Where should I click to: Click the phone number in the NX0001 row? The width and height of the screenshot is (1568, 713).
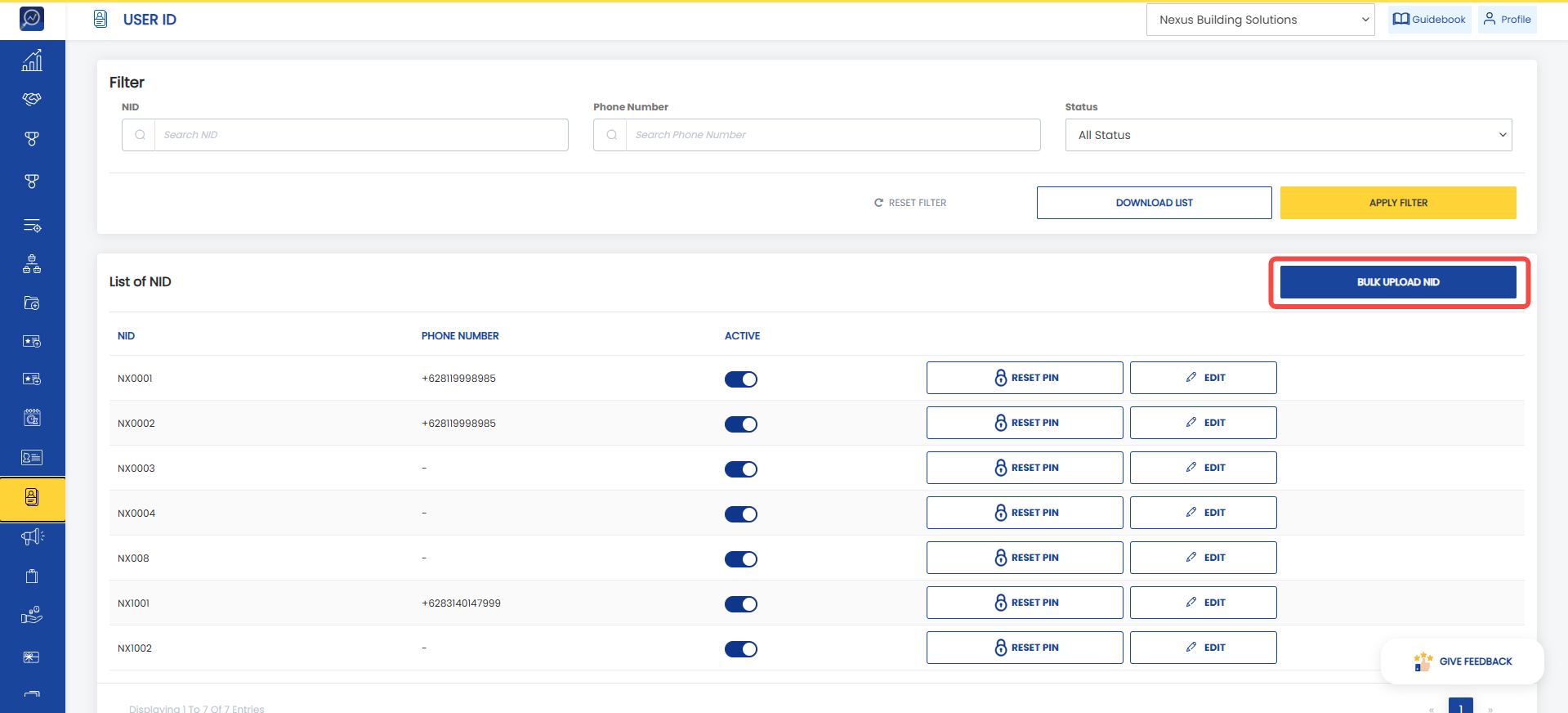tap(459, 379)
